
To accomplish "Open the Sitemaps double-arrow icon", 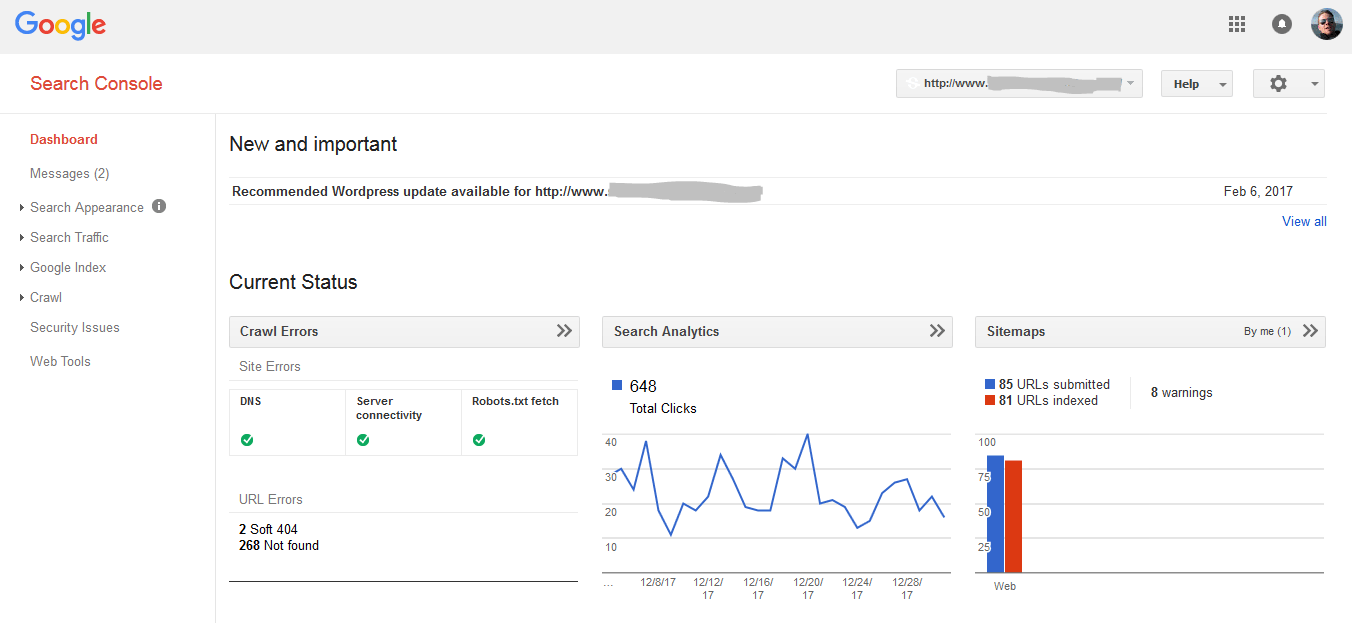I will [1310, 331].
